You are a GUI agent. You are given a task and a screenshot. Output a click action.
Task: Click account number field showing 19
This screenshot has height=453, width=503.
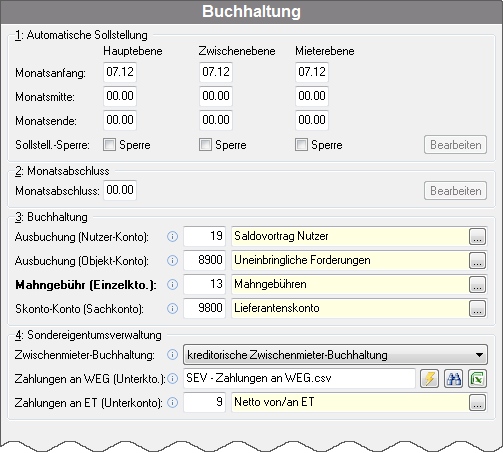(x=205, y=237)
